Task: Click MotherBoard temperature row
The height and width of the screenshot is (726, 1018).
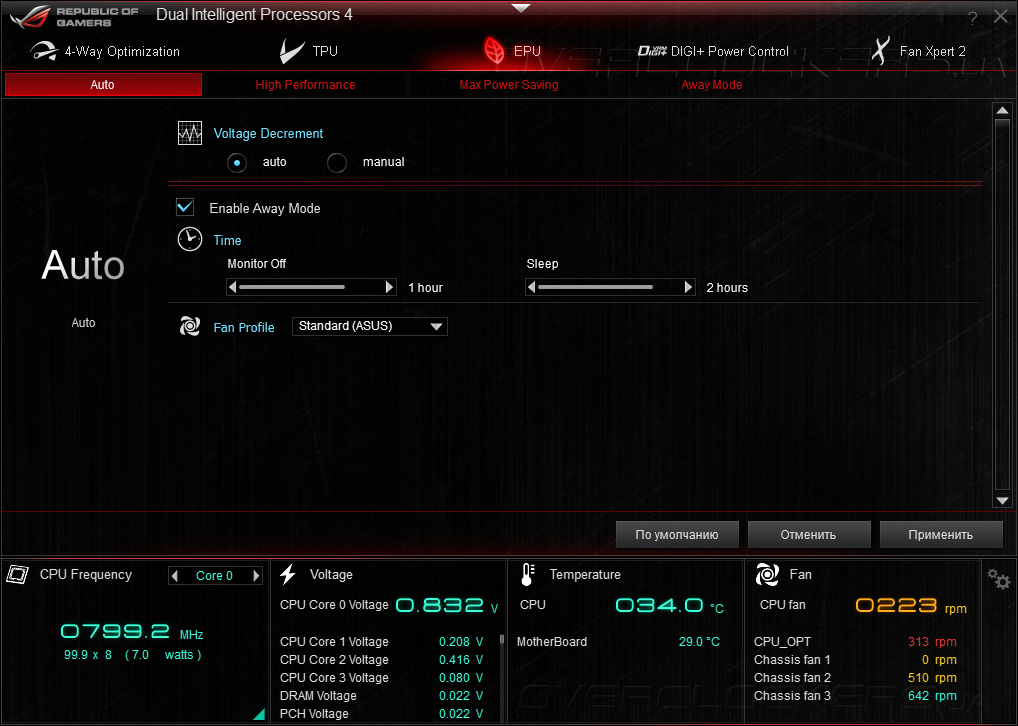Action: point(618,642)
